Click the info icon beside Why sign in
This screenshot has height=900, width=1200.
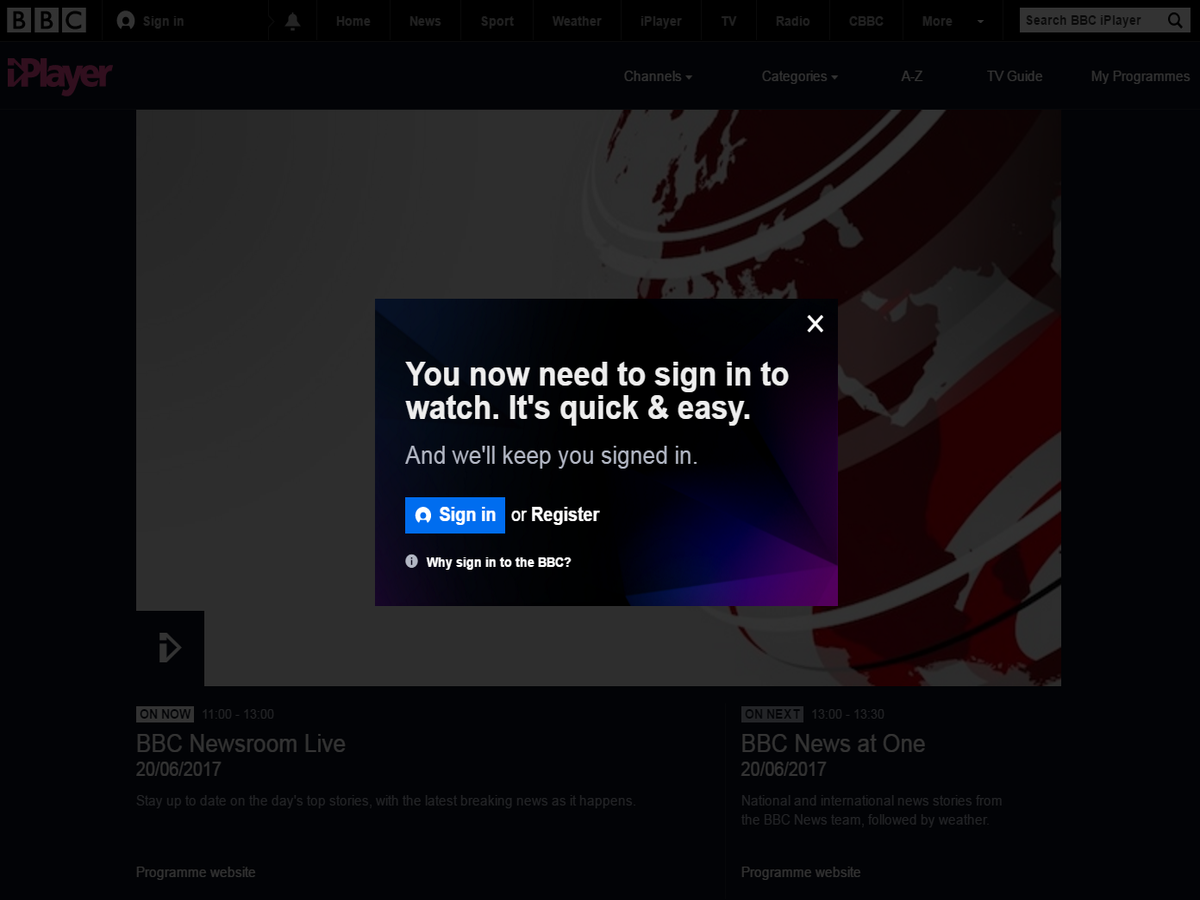pyautogui.click(x=411, y=561)
